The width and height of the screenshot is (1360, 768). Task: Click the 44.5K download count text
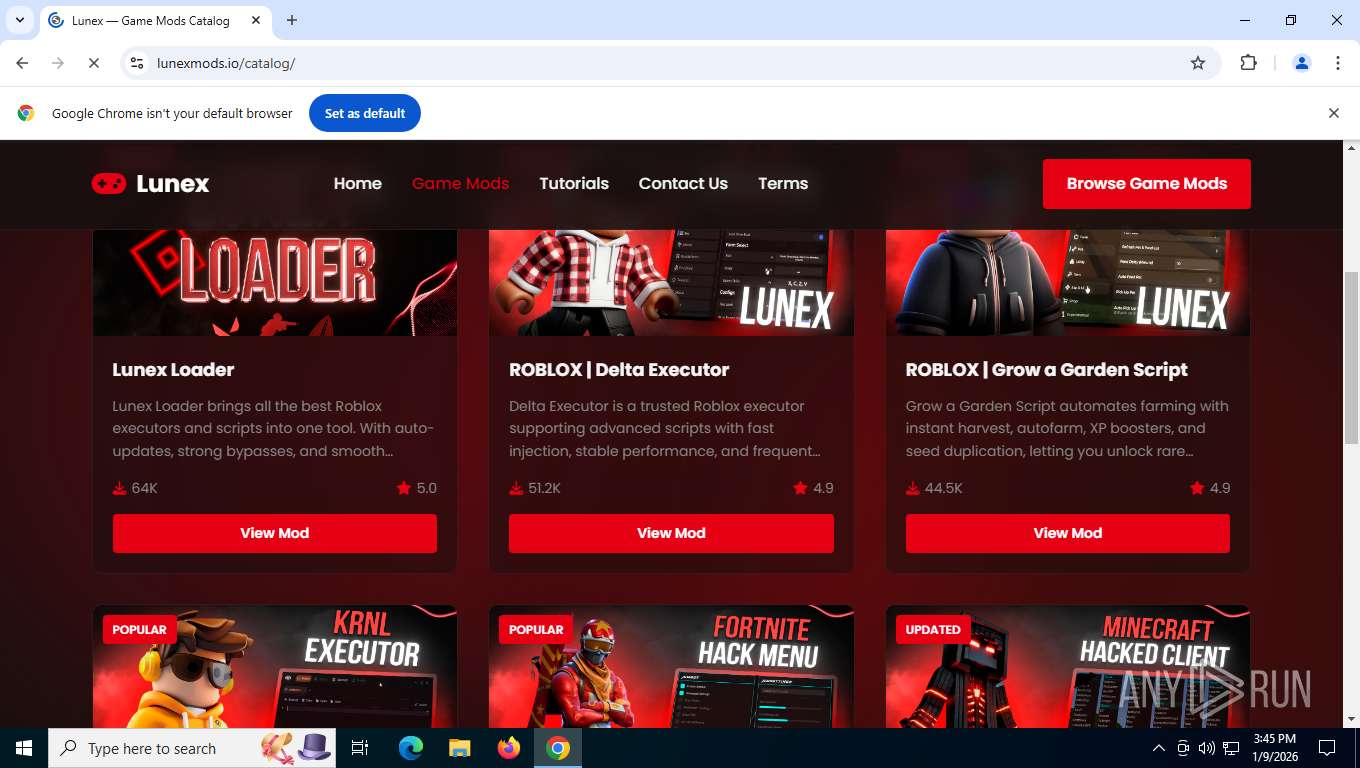[943, 489]
